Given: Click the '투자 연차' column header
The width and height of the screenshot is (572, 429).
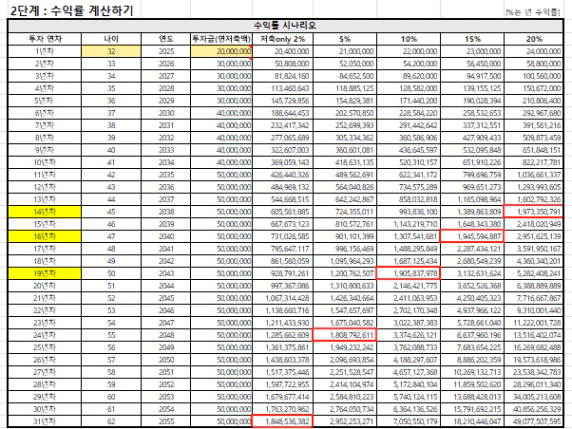Looking at the screenshot, I should 45,39.
